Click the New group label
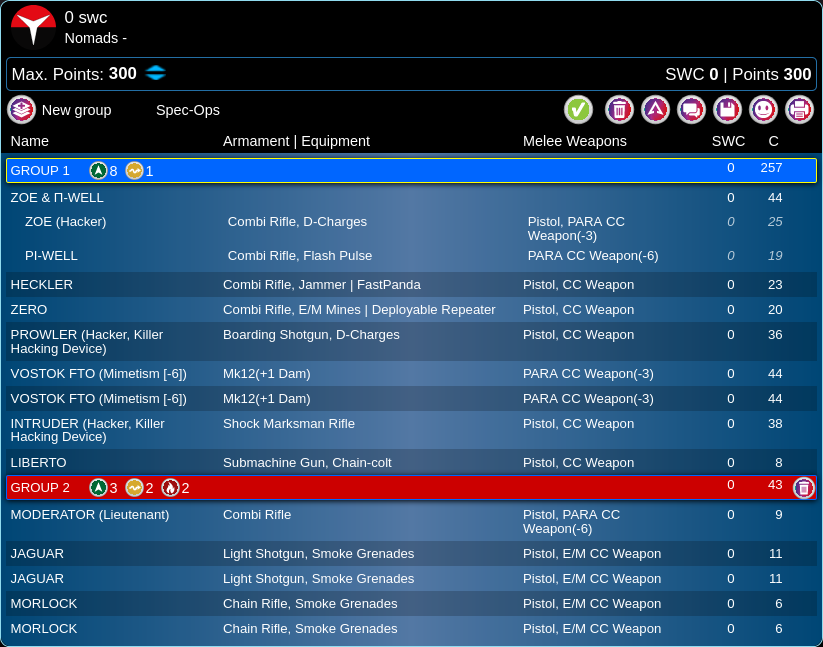This screenshot has height=647, width=823. [x=77, y=110]
